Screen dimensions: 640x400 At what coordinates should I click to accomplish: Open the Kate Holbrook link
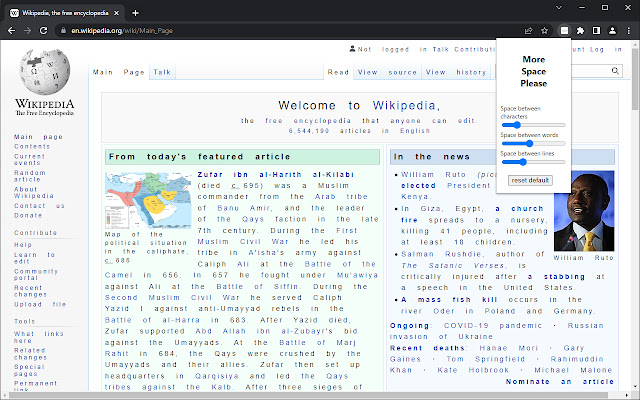473,370
